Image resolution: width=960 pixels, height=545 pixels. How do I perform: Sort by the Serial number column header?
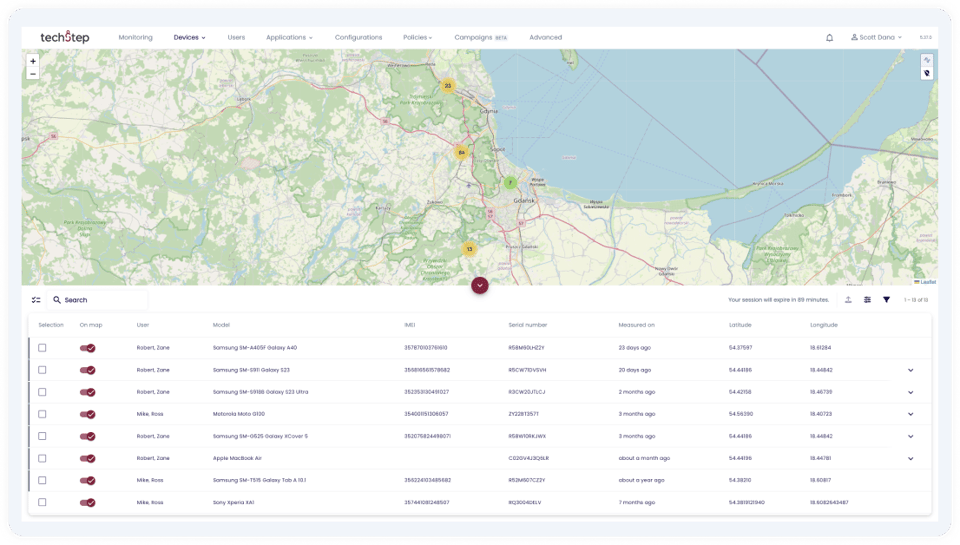(x=527, y=325)
